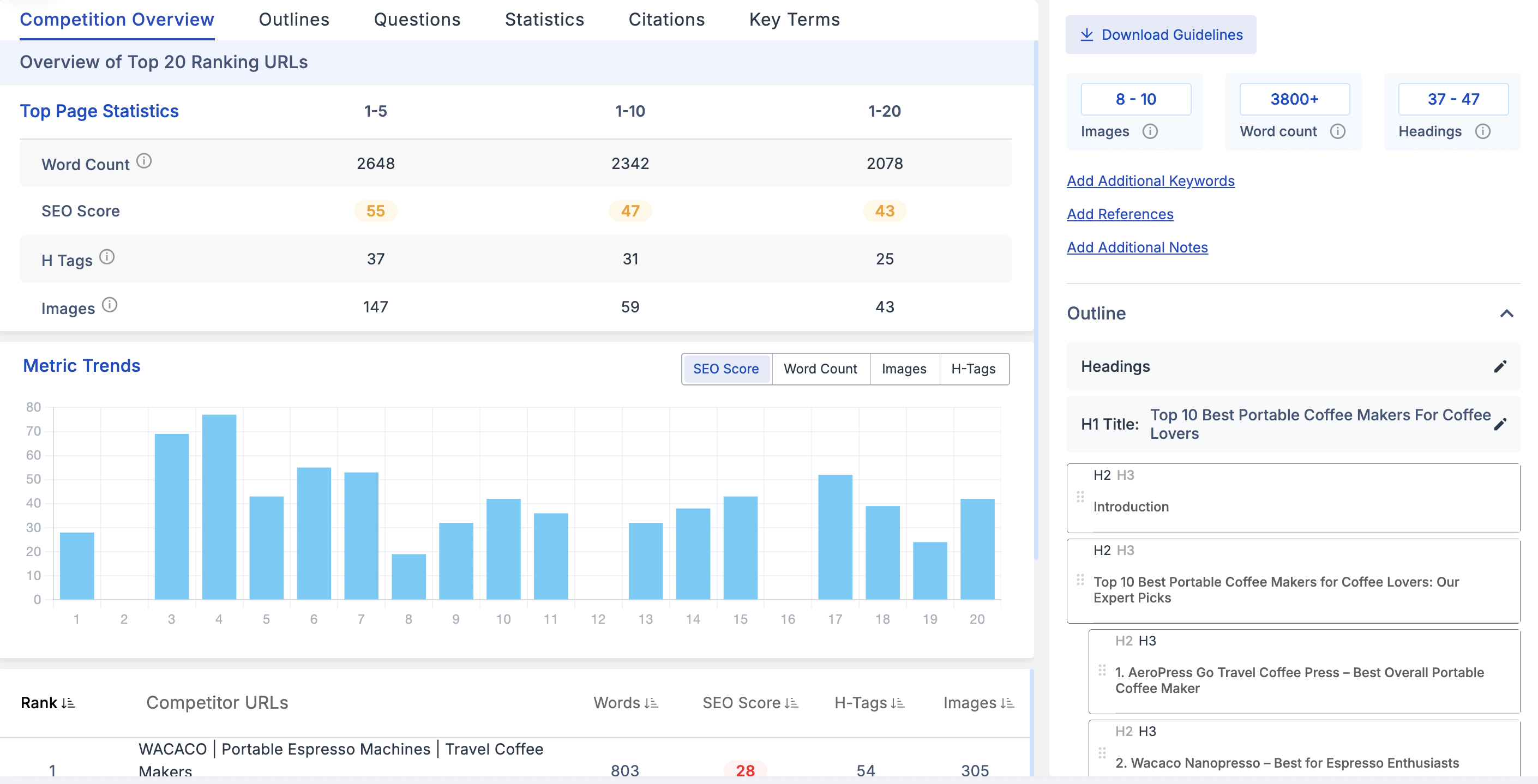
Task: Click info icon beside Images row label
Action: [x=109, y=305]
